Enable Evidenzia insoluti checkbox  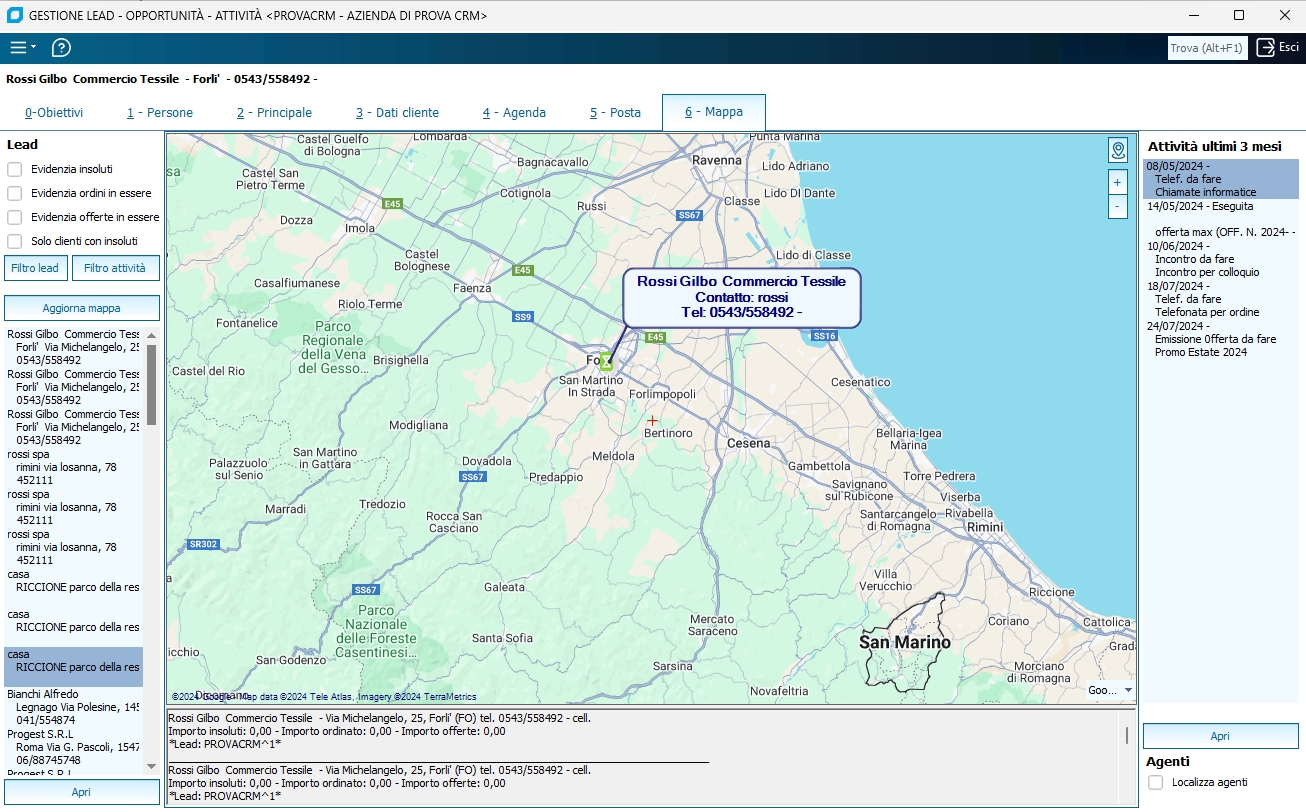click(x=15, y=169)
